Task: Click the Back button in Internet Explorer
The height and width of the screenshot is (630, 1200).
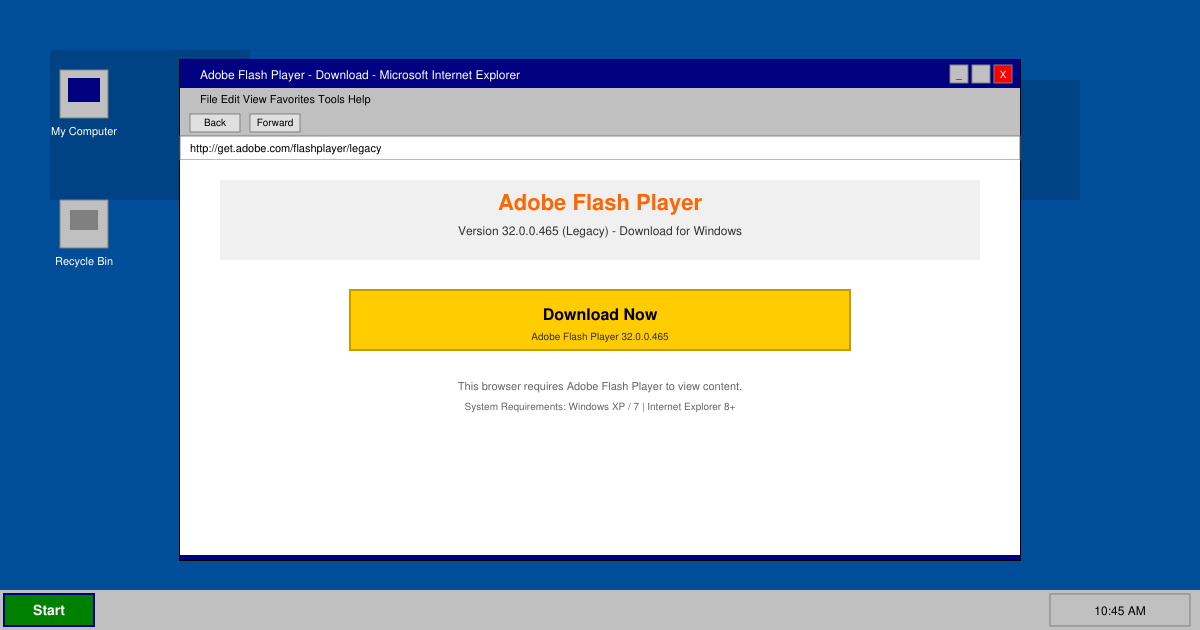Action: click(215, 123)
